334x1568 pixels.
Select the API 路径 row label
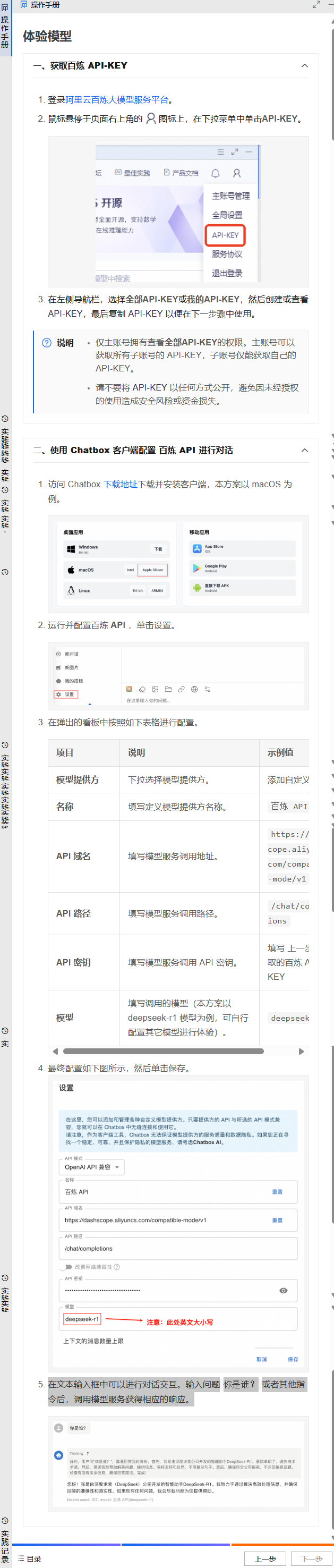click(84, 914)
